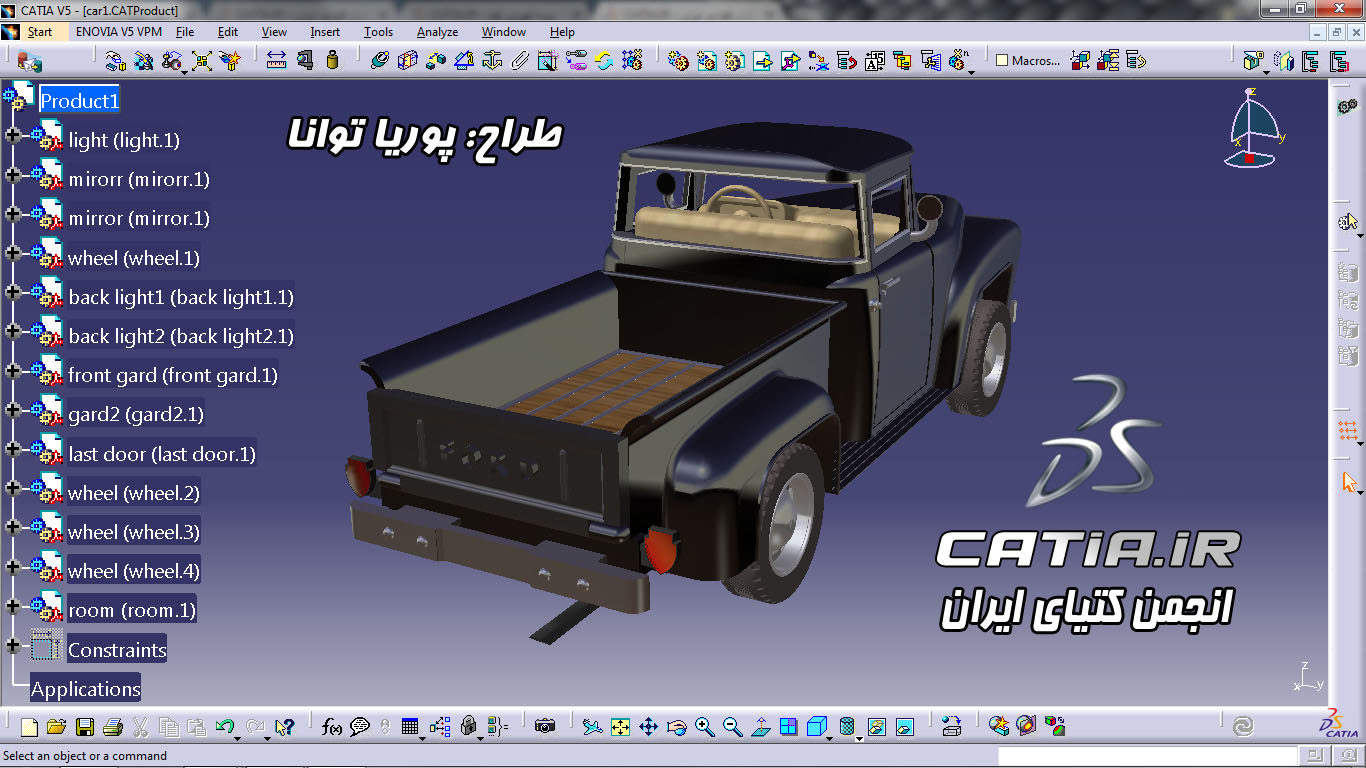Select mirror (mirror.1) in the tree

click(x=139, y=218)
